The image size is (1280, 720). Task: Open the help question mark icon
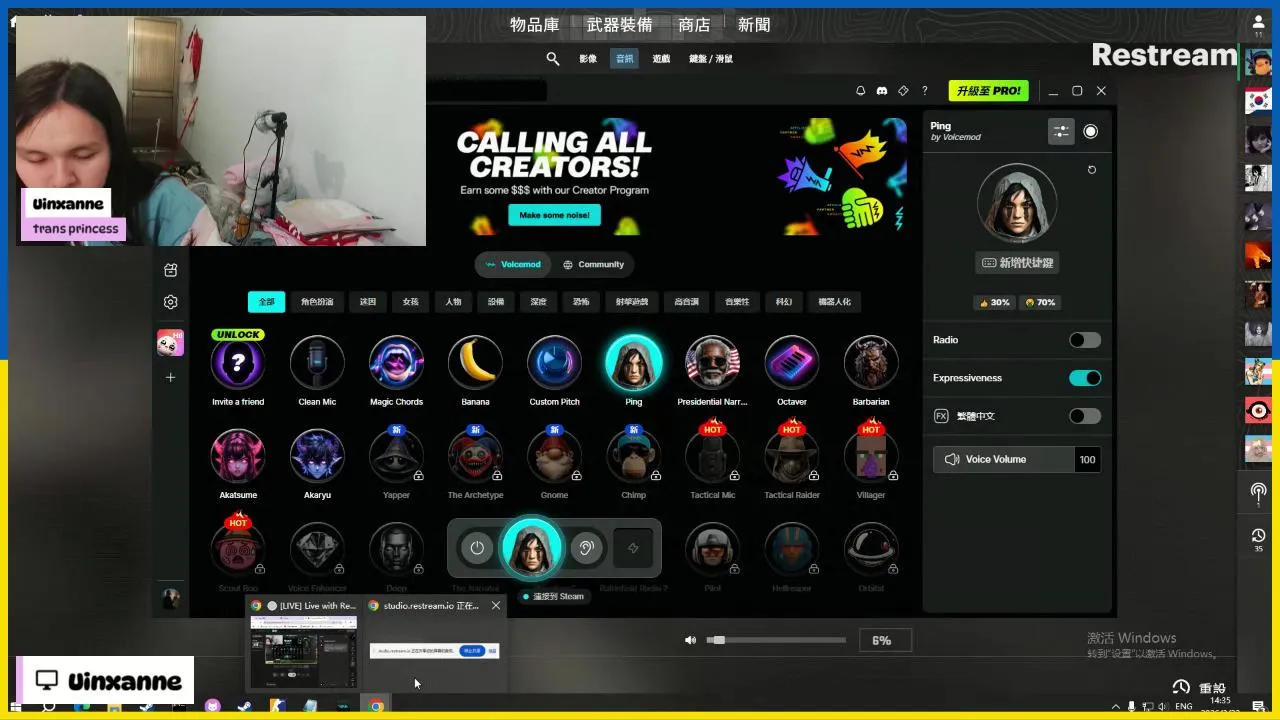pyautogui.click(x=924, y=91)
